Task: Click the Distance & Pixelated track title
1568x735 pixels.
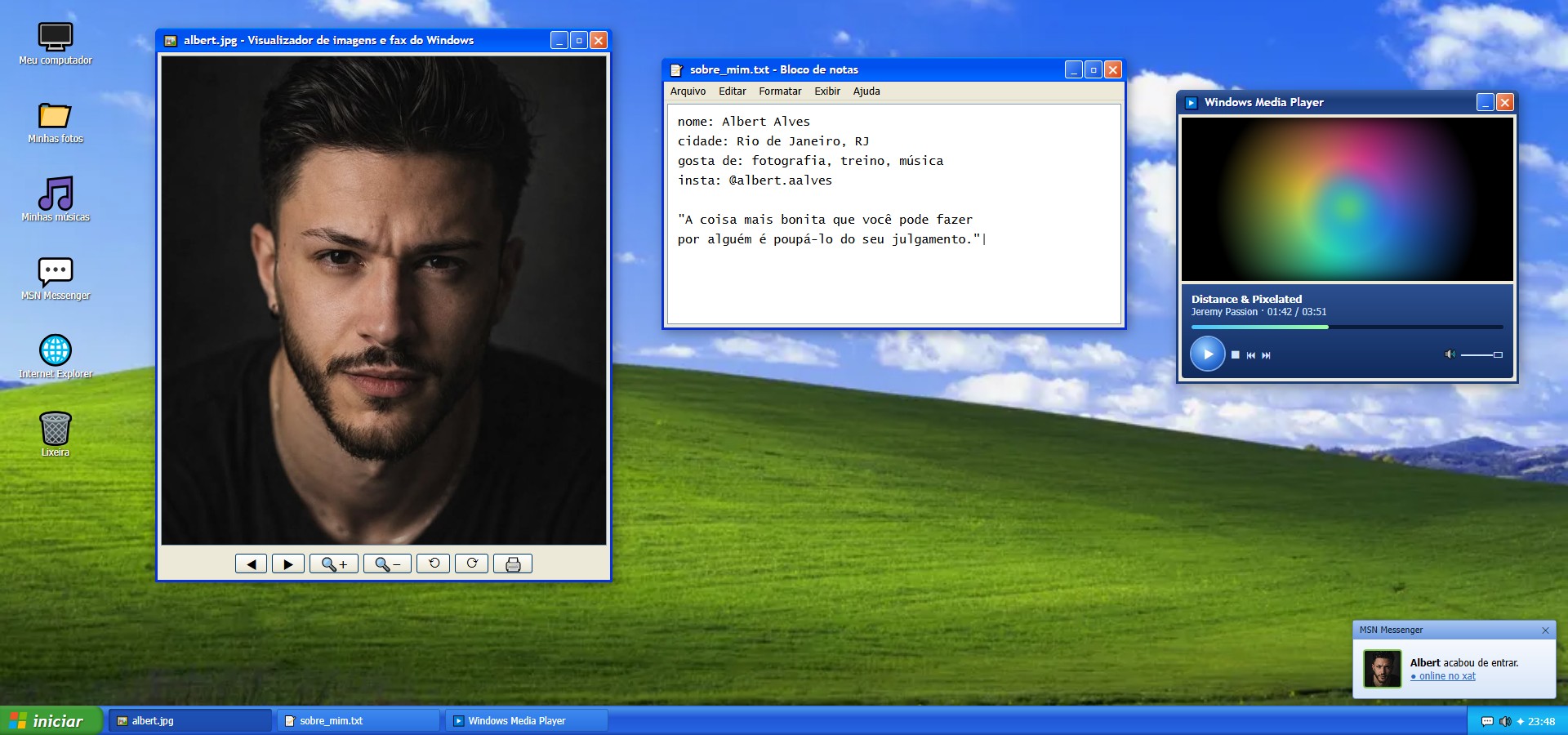Action: 1246,299
